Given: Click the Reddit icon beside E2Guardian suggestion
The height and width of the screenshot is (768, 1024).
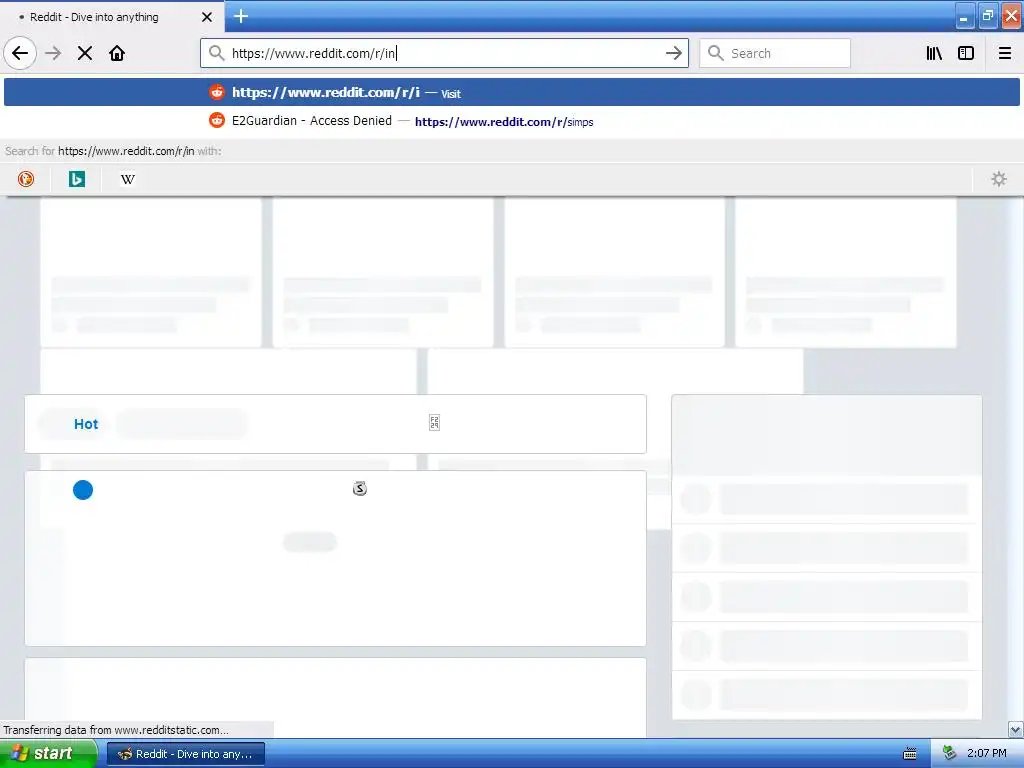Looking at the screenshot, I should pos(217,121).
